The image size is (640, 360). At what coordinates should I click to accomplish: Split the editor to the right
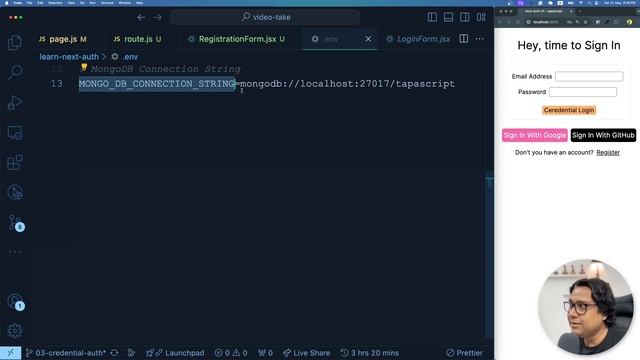(464, 39)
